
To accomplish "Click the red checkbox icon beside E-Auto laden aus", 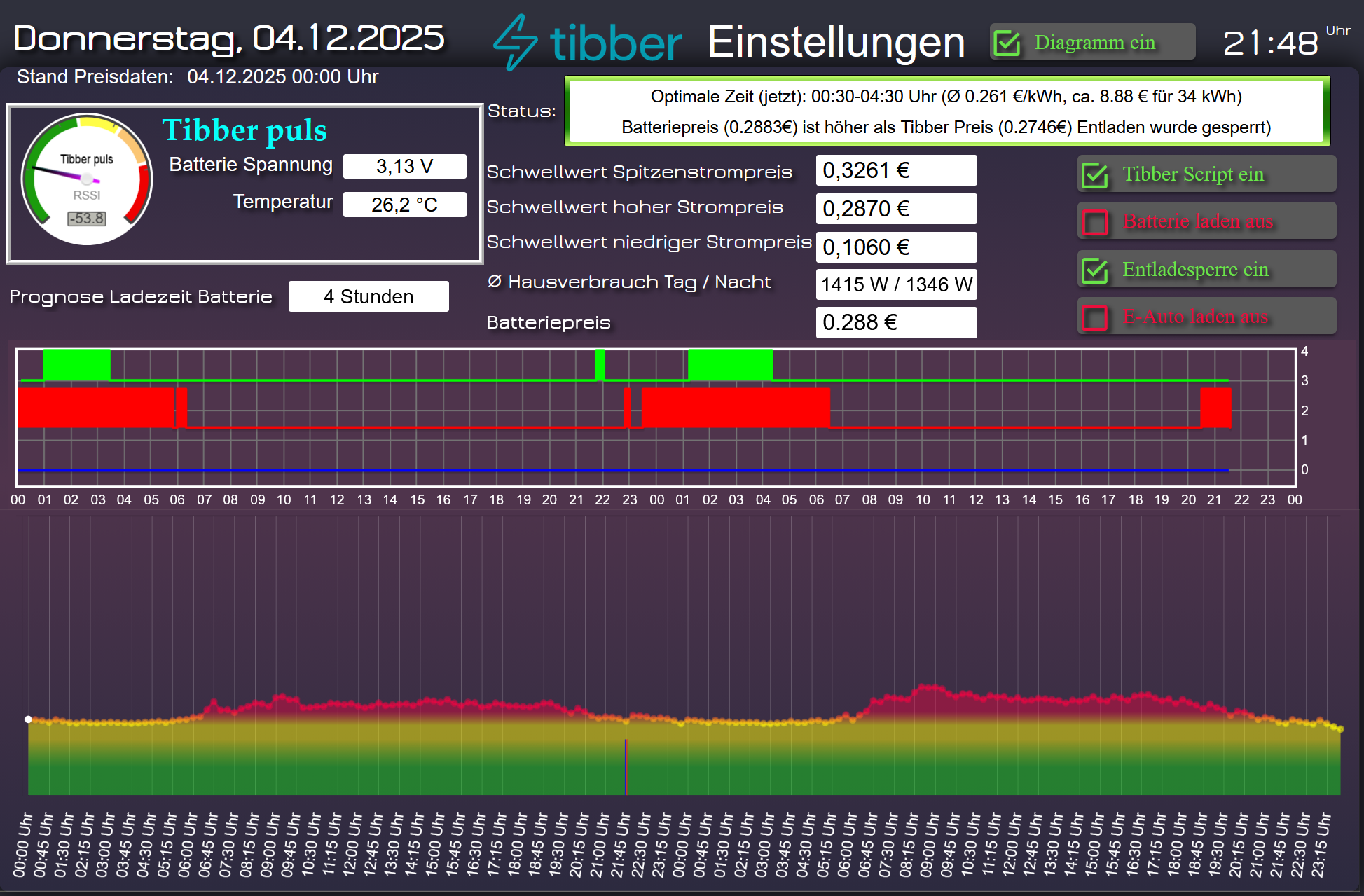I will coord(1095,316).
